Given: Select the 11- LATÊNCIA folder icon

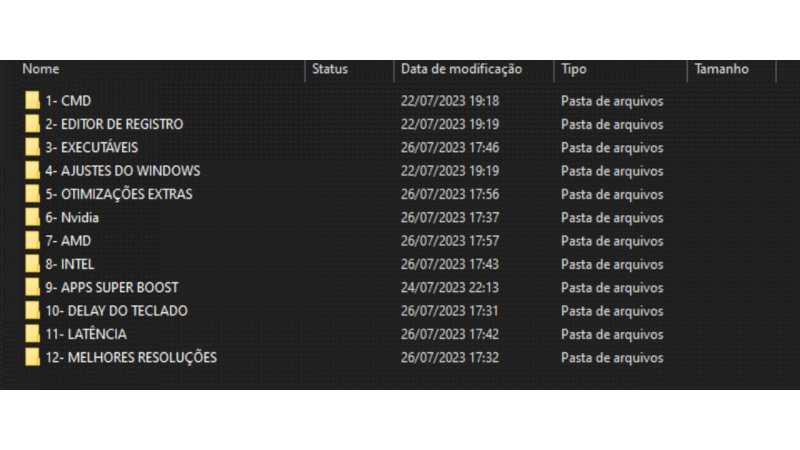Looking at the screenshot, I should point(33,335).
